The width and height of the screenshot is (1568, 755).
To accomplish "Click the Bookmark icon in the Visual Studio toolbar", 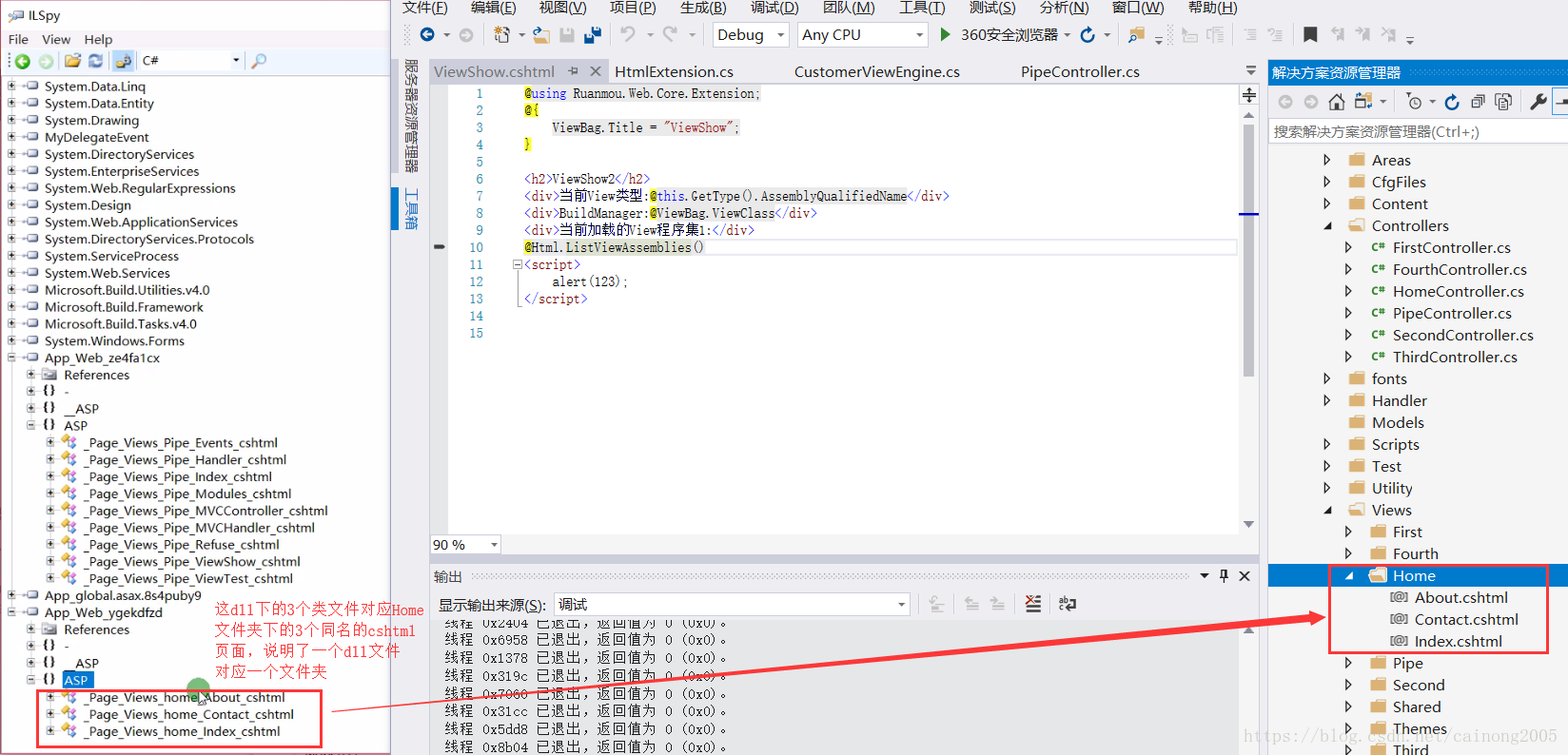I will point(1310,34).
